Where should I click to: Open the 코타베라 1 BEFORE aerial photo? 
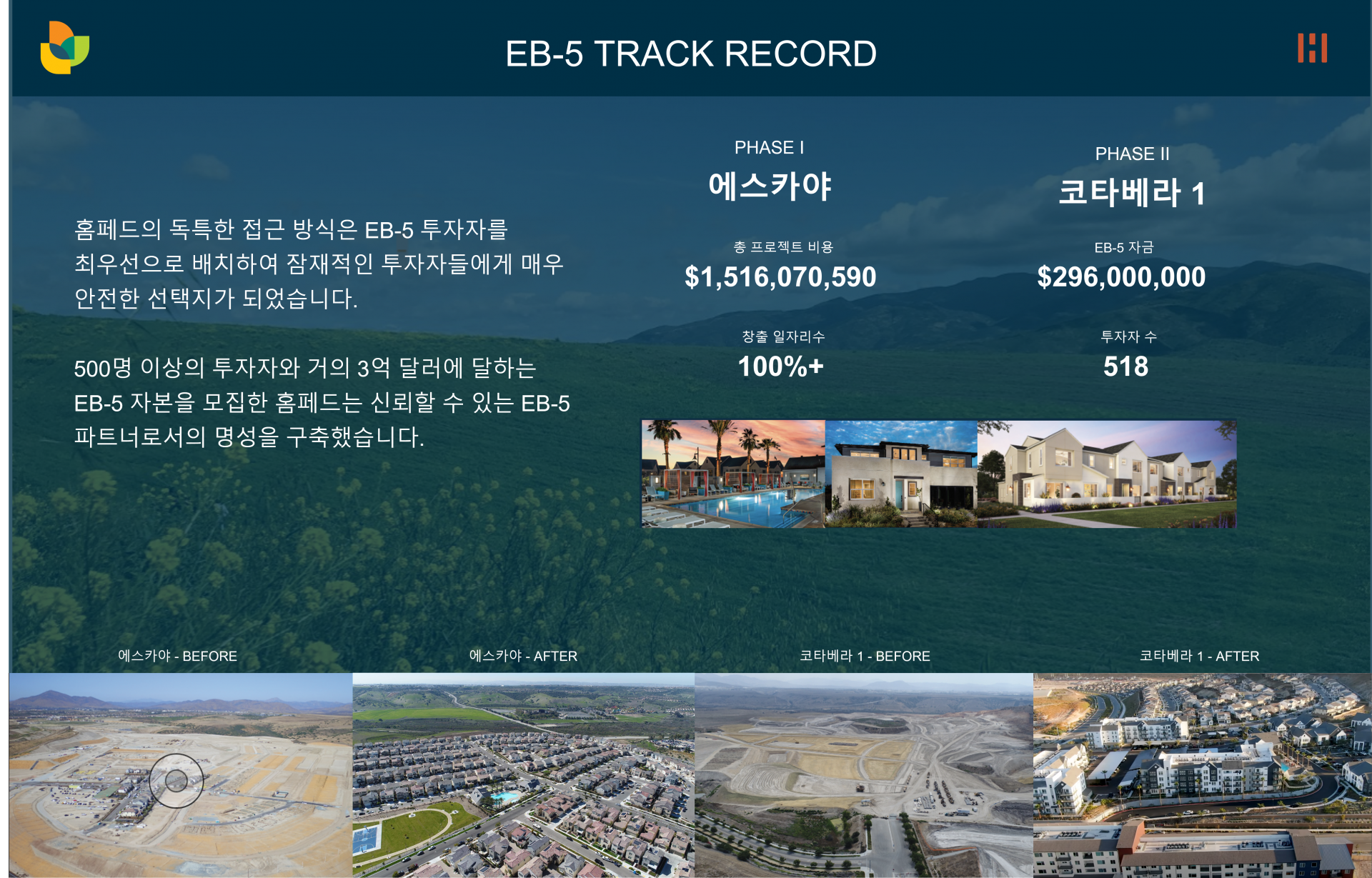click(863, 775)
